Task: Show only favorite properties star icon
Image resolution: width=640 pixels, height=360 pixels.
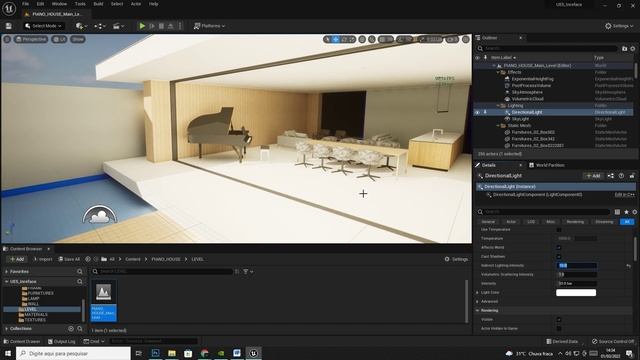Action: [x=626, y=212]
